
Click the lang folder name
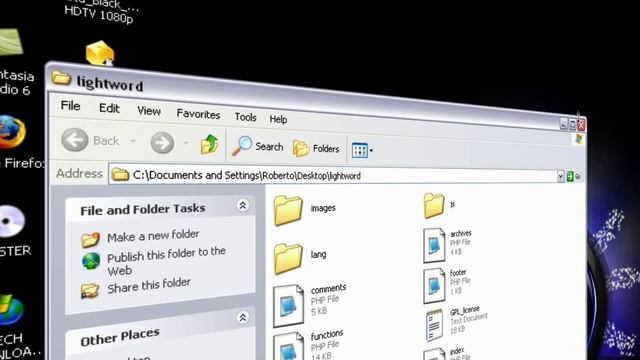(318, 255)
